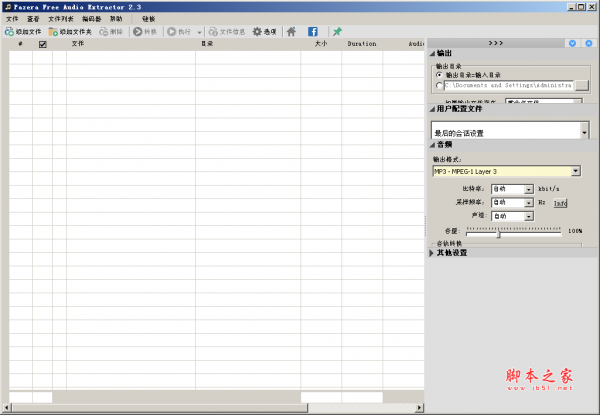600x415 pixels.
Task: Open the 最后的会话设置 profile dropdown
Action: coord(584,130)
